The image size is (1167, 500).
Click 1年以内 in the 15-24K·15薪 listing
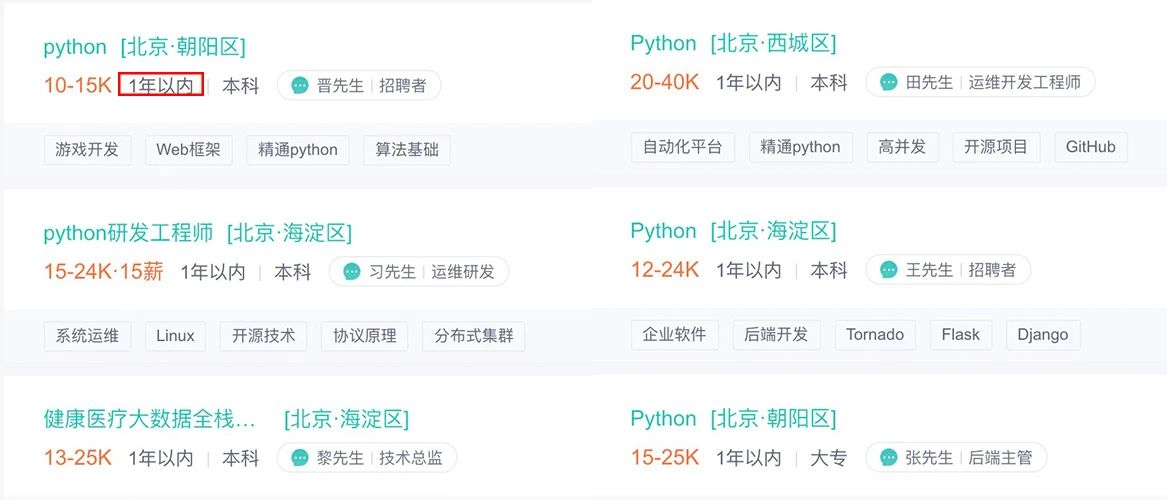pos(213,272)
